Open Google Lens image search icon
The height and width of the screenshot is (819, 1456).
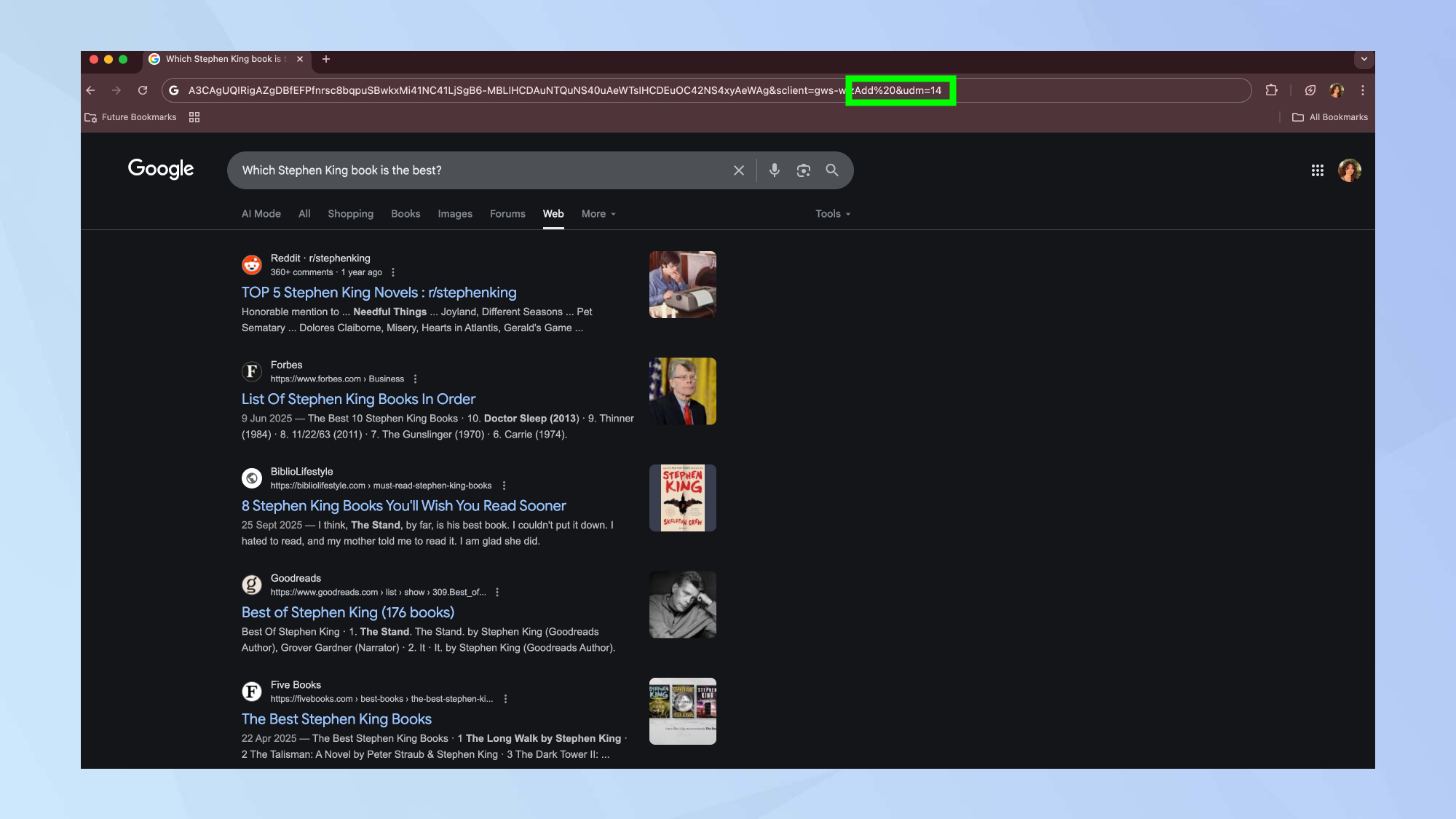pos(803,170)
